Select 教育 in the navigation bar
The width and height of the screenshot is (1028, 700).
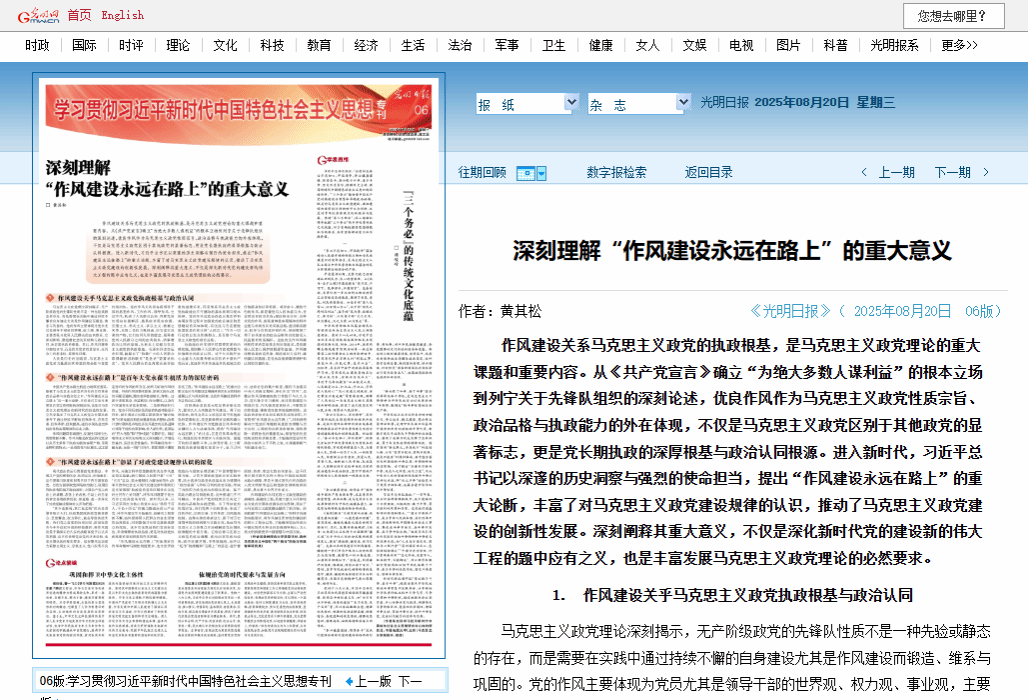coord(319,45)
